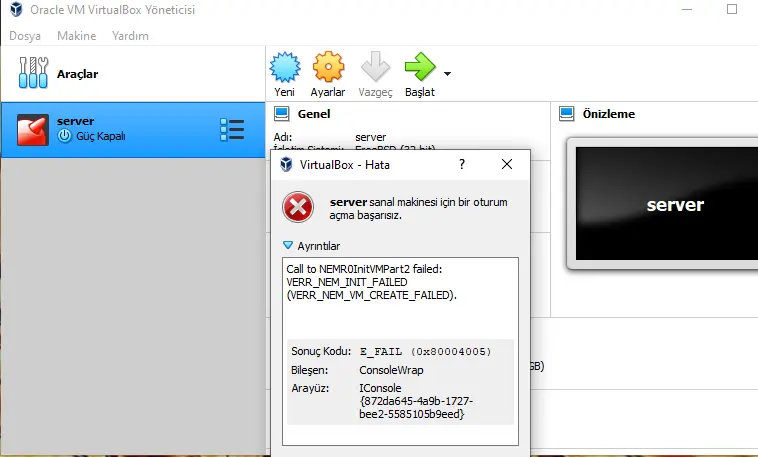Click the Call to NEMR0InitVMPart2 failed text

(x=364, y=269)
